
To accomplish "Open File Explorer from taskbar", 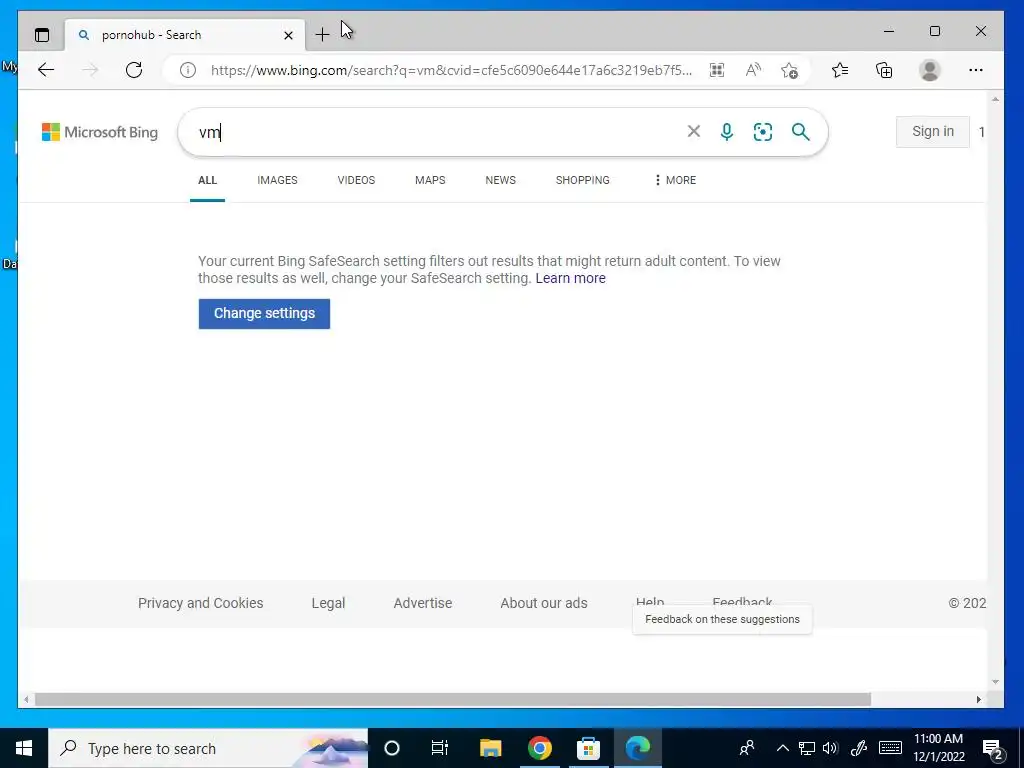I will pos(490,748).
